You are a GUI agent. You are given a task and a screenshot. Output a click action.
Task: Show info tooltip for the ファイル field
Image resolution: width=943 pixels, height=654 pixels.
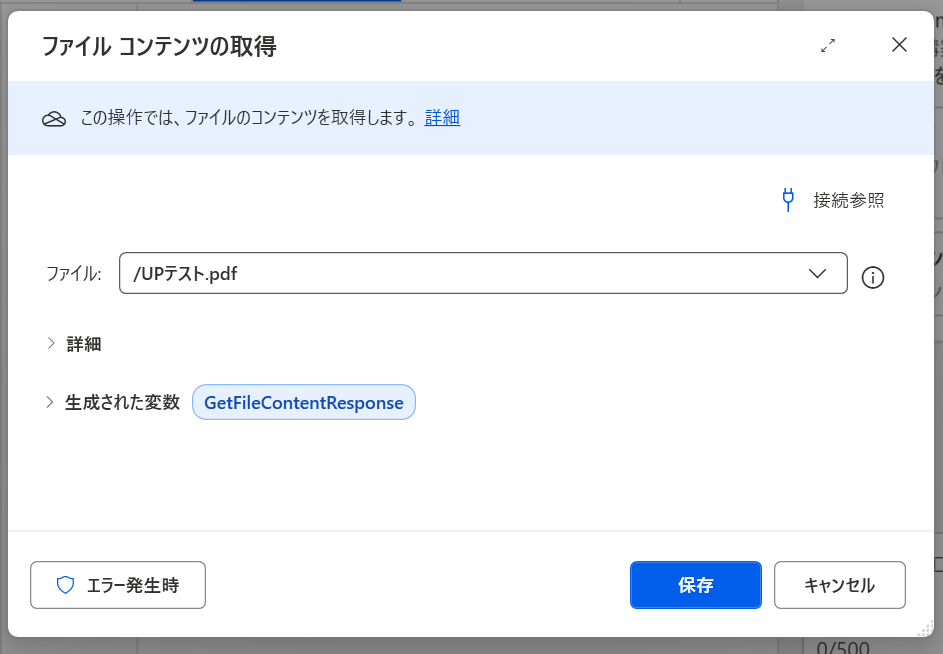click(x=873, y=277)
